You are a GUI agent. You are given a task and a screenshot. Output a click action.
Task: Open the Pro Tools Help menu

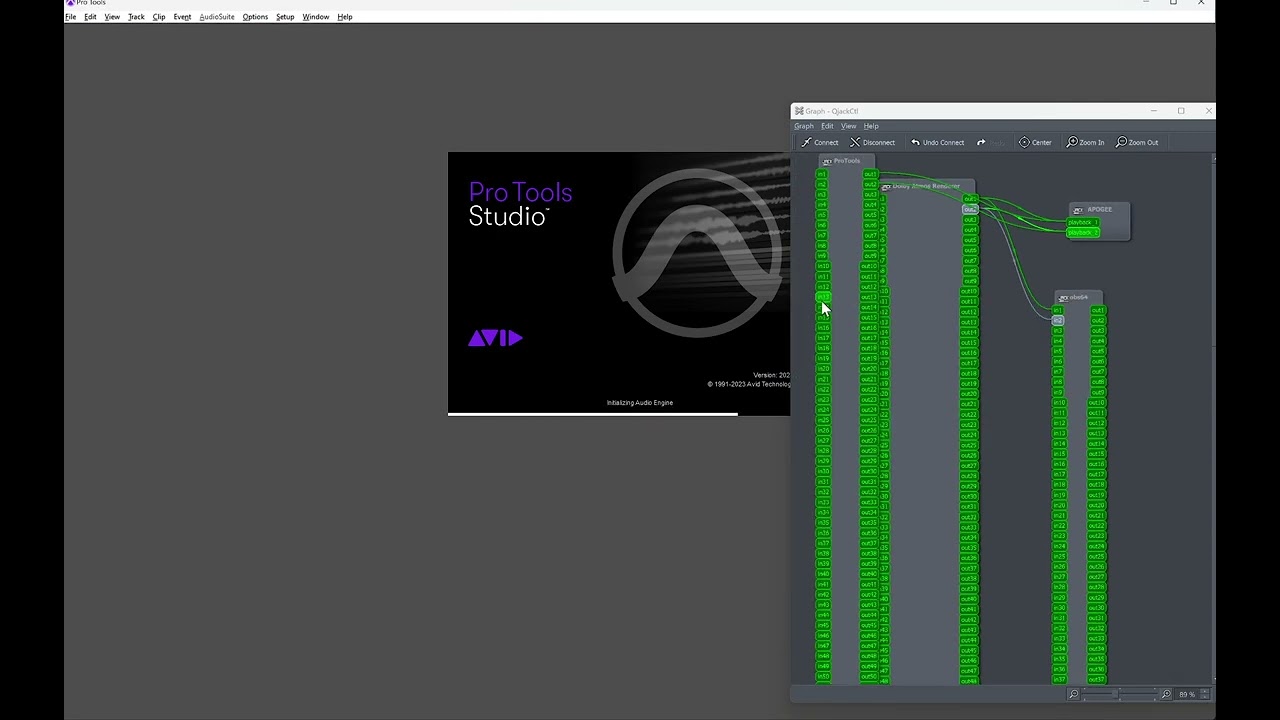tap(345, 17)
